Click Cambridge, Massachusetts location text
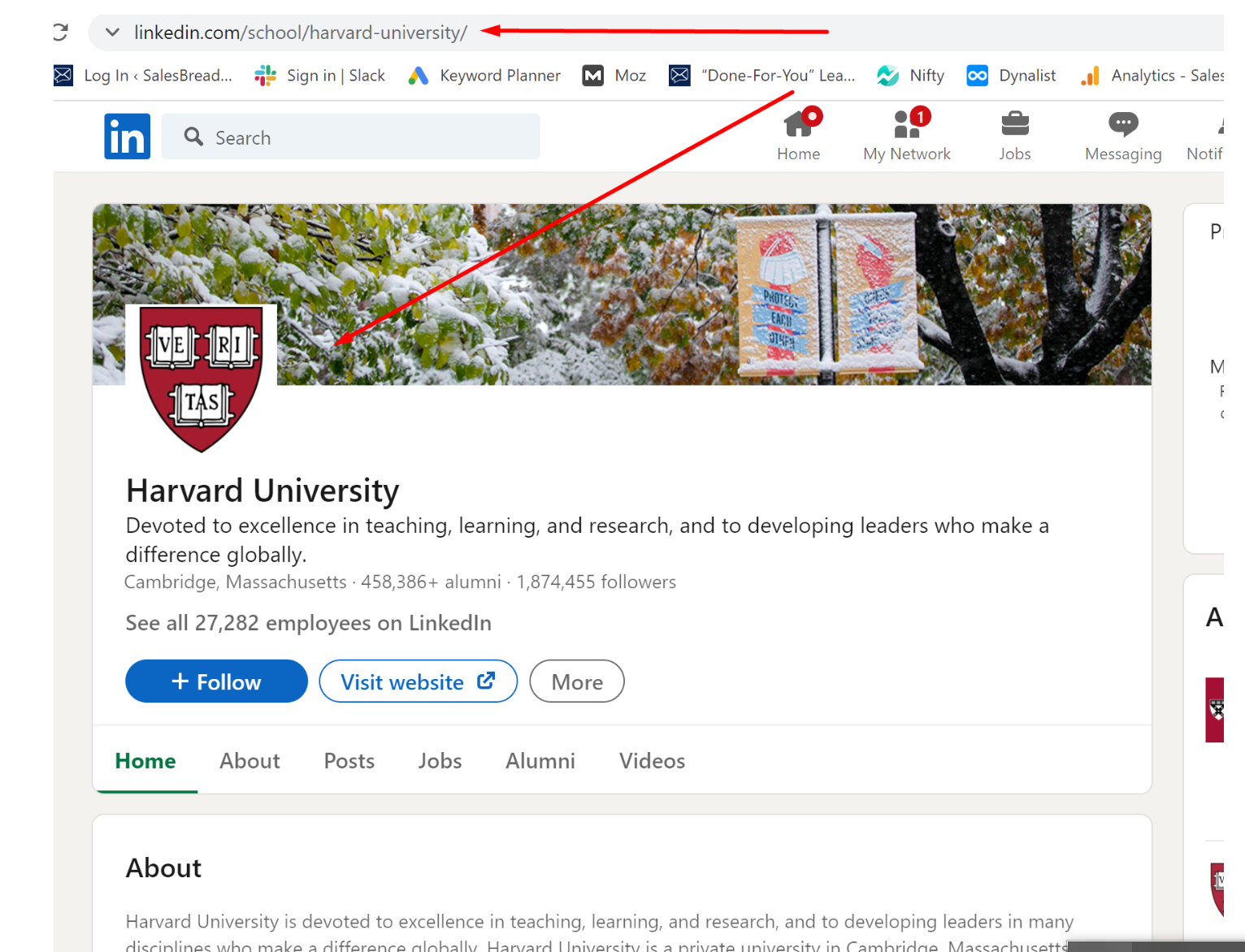The height and width of the screenshot is (952, 1245). (236, 582)
